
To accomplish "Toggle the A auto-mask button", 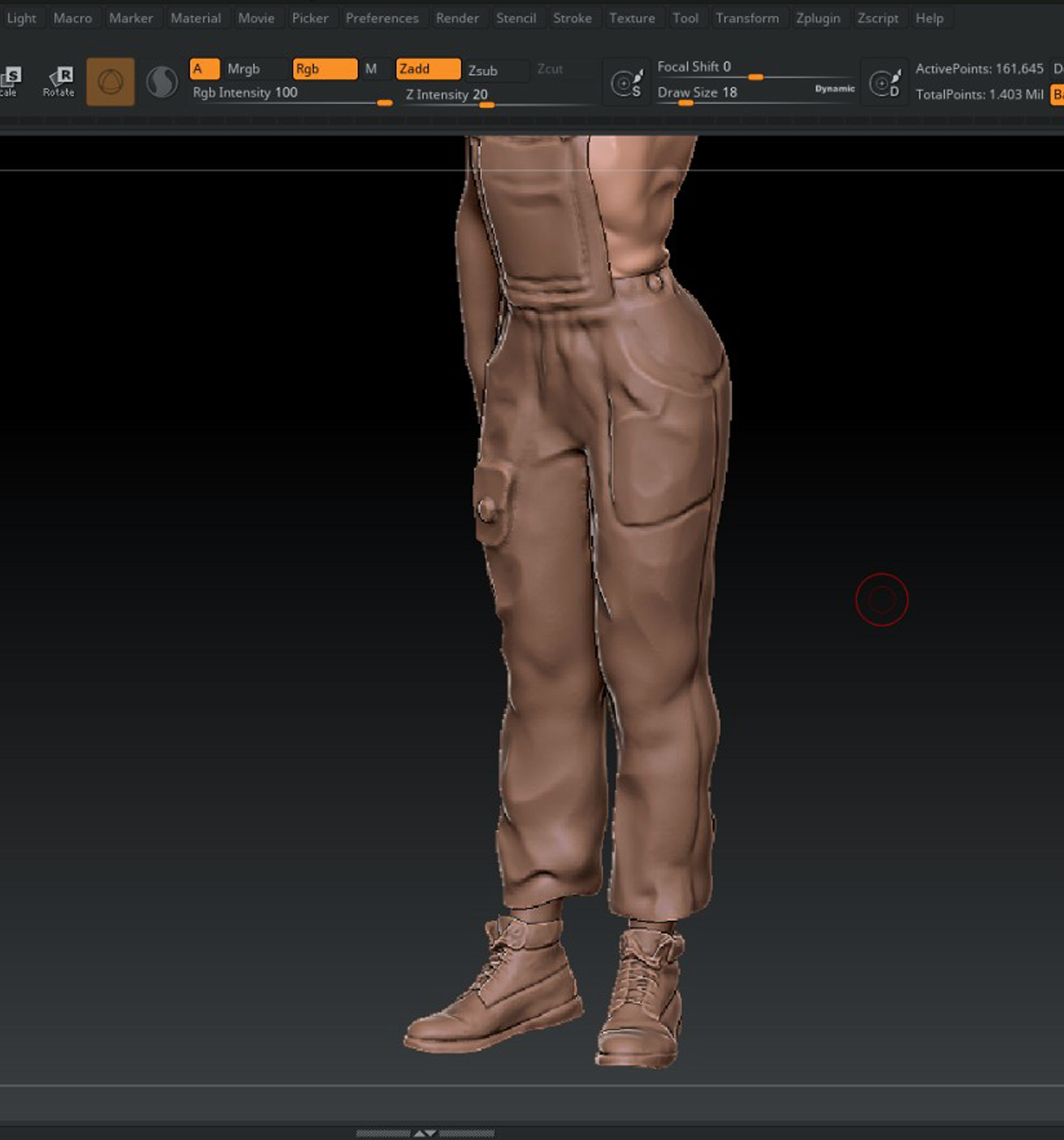I will (204, 69).
